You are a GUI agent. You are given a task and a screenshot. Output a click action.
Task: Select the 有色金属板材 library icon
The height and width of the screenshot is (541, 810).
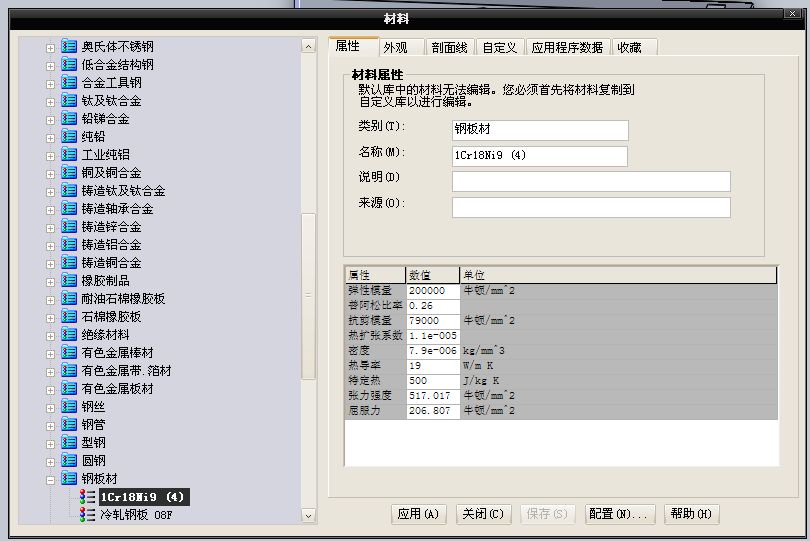[69, 389]
